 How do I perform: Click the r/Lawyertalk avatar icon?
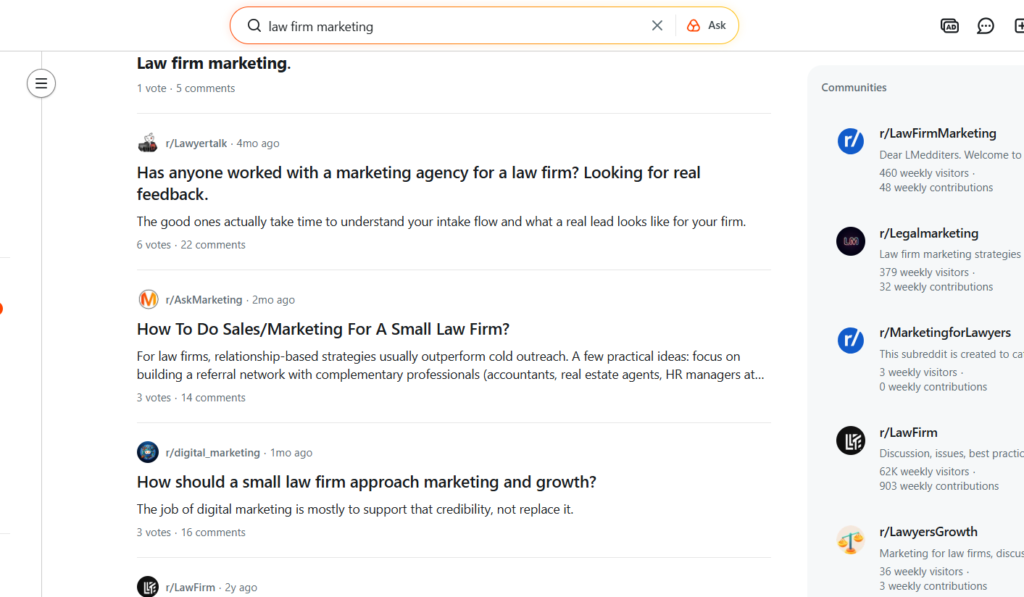(148, 143)
